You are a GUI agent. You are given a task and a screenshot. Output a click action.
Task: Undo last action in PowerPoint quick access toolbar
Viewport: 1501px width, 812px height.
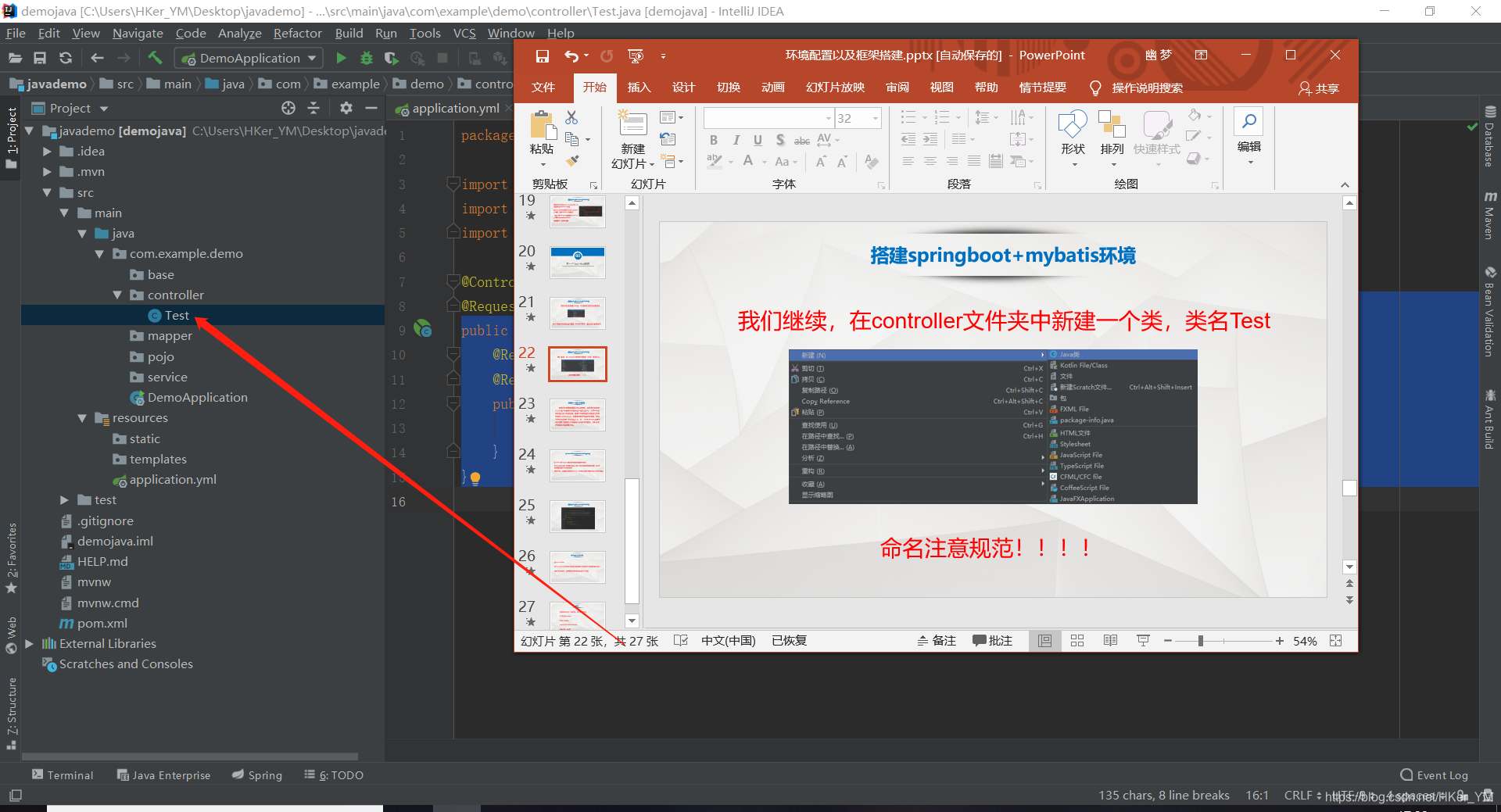coord(571,55)
